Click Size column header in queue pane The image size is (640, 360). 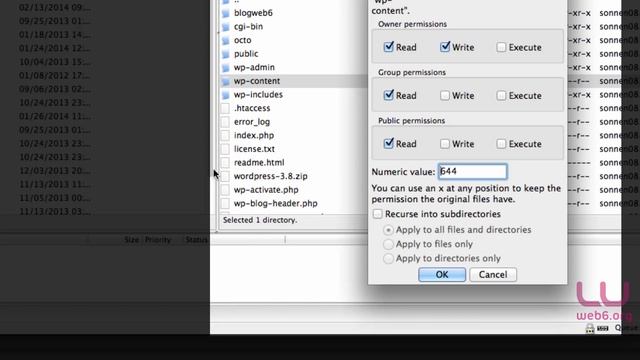(x=131, y=240)
